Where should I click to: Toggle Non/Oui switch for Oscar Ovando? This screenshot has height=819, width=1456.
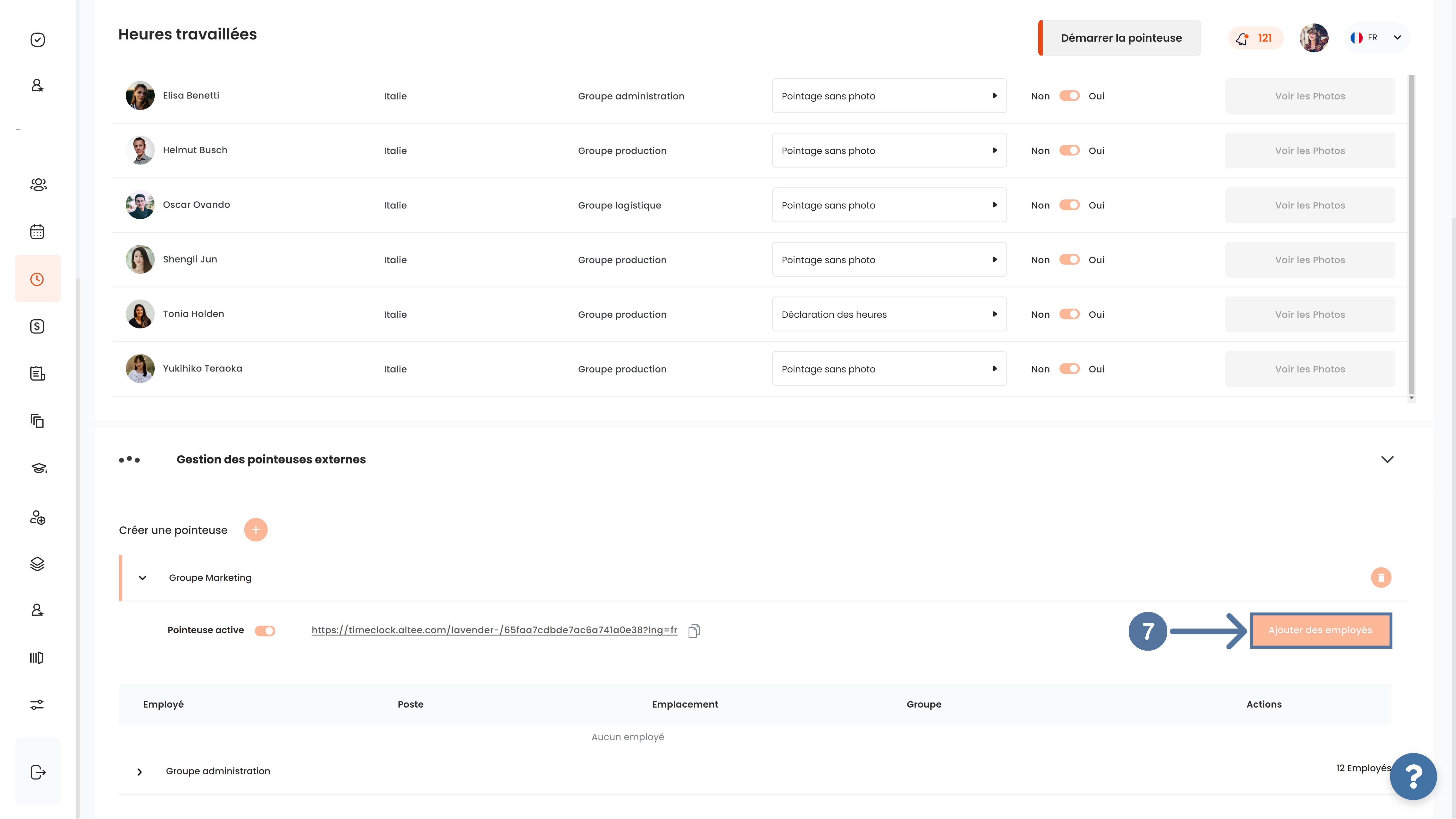click(x=1069, y=205)
